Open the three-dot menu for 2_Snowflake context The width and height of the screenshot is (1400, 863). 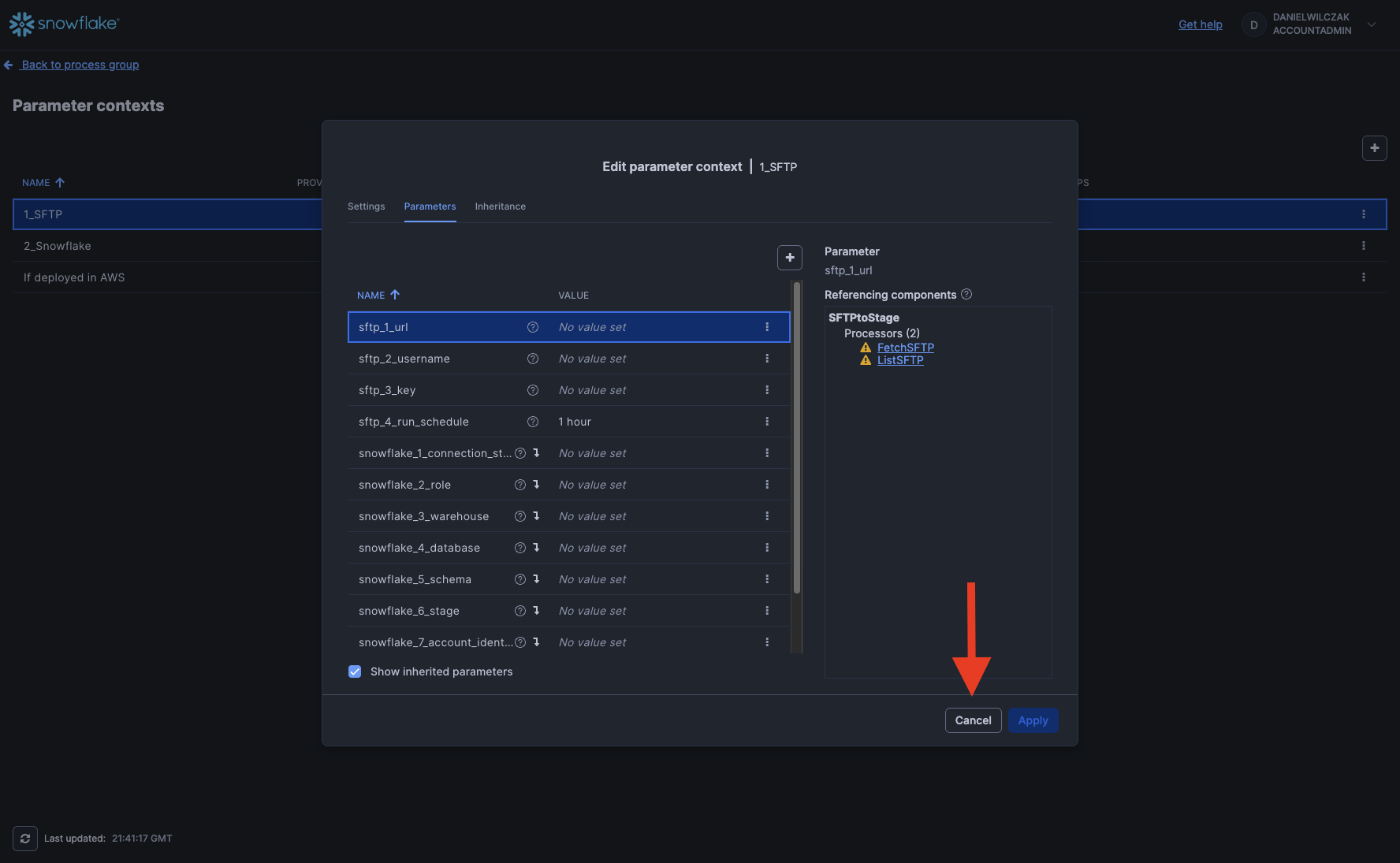[1363, 246]
